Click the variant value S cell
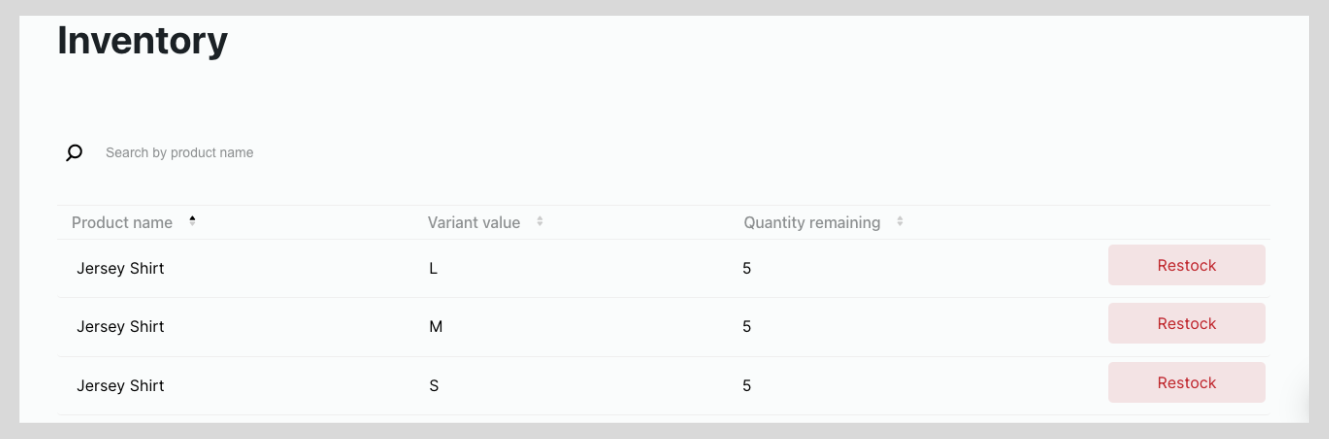1329x439 pixels. pyautogui.click(x=434, y=386)
